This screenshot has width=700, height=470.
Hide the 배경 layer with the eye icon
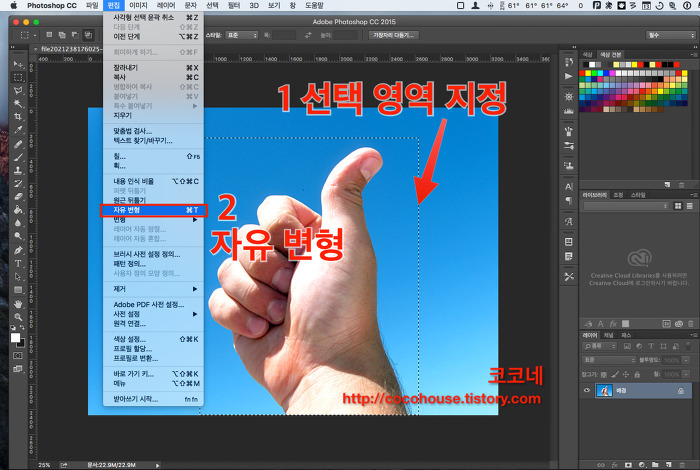tap(587, 391)
